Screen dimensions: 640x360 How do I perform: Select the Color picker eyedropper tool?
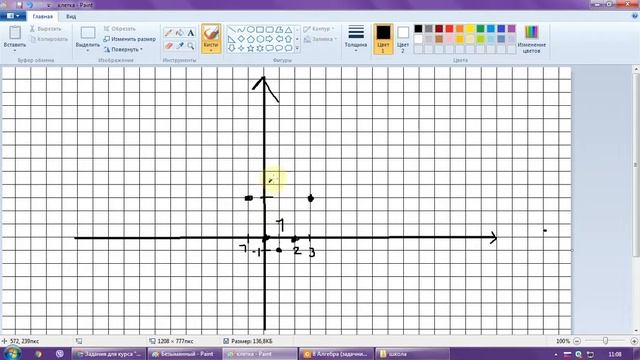pyautogui.click(x=180, y=46)
